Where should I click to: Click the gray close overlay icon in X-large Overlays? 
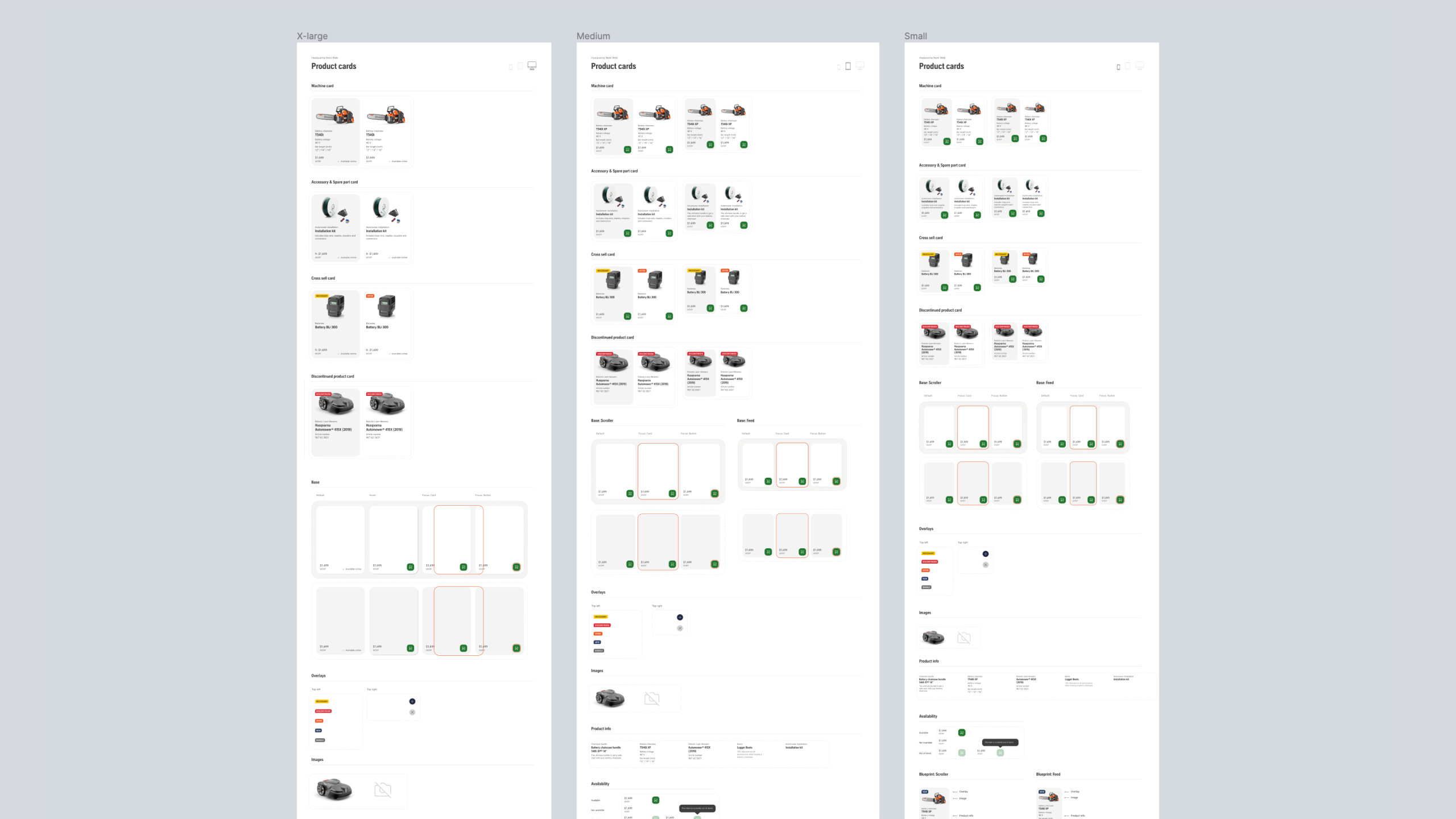pos(412,712)
